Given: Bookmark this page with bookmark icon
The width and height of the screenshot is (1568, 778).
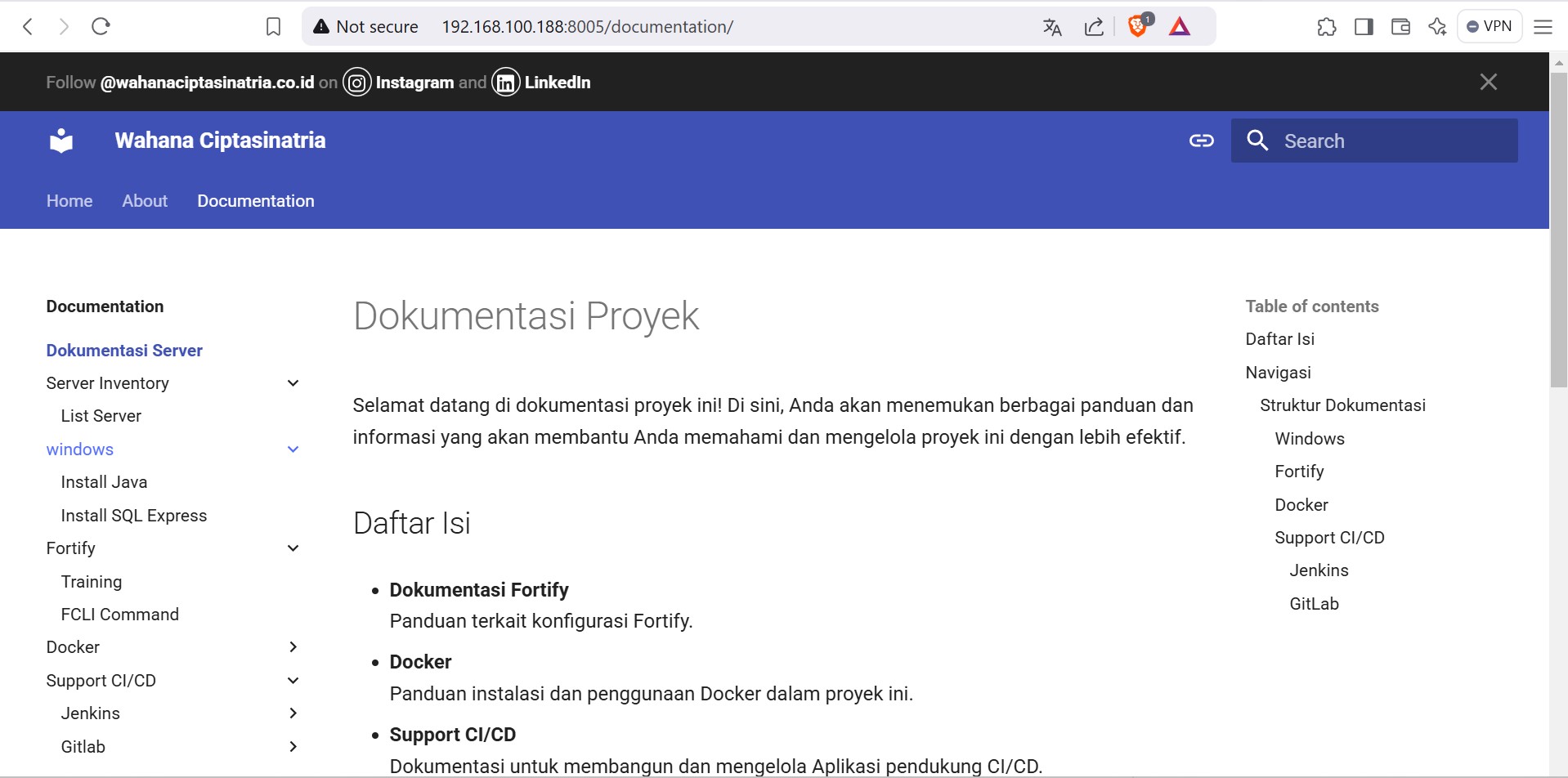Looking at the screenshot, I should [273, 27].
